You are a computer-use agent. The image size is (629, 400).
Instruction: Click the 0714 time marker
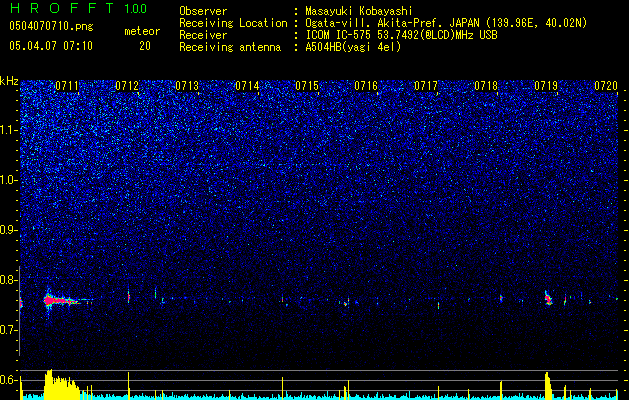click(x=247, y=86)
